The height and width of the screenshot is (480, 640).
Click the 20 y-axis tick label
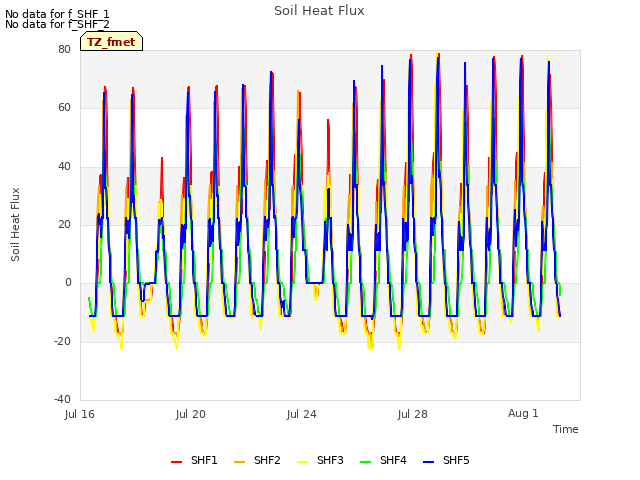point(64,224)
